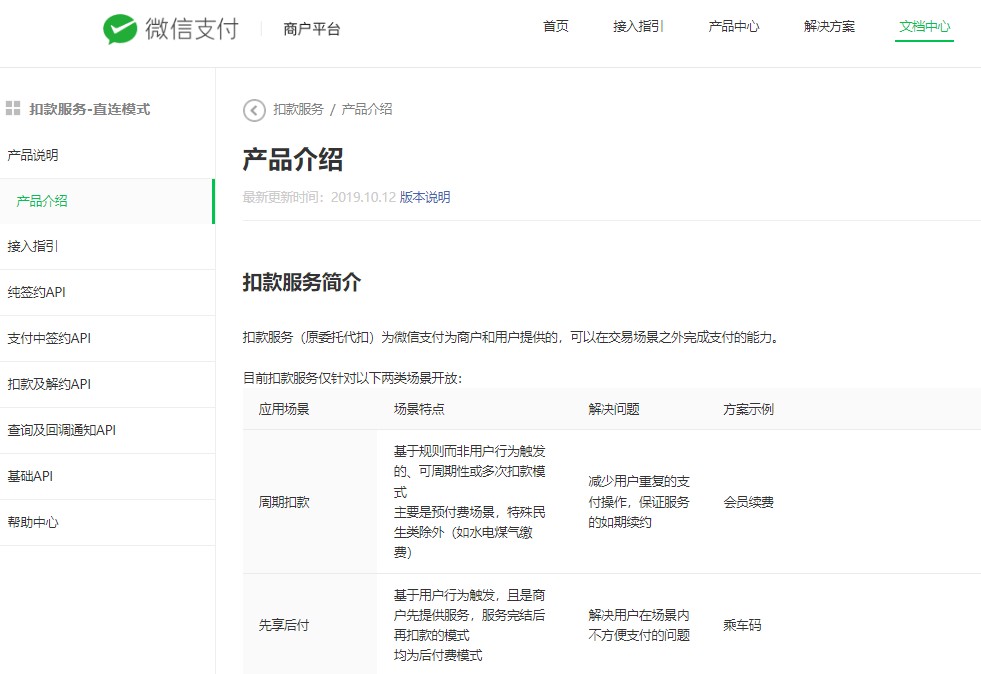
Task: Click the 商户平台 header text
Action: coord(312,30)
